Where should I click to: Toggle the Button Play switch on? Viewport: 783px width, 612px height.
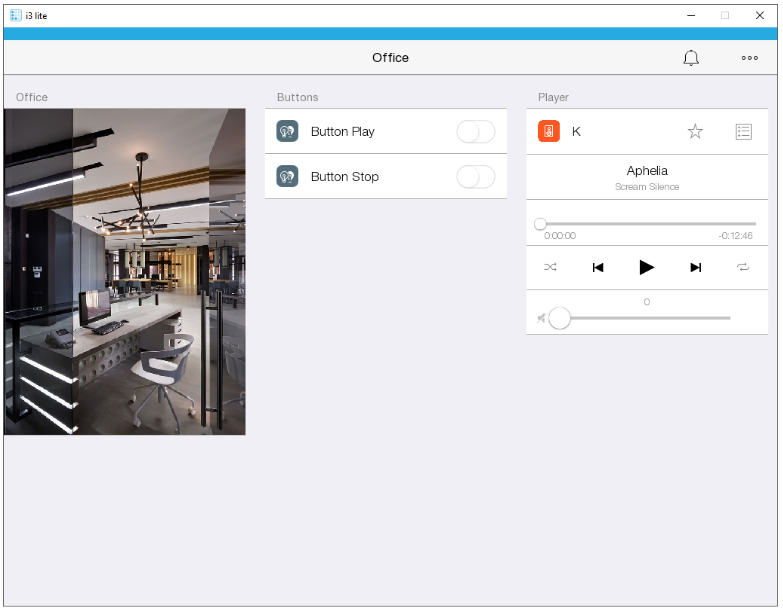coord(475,132)
